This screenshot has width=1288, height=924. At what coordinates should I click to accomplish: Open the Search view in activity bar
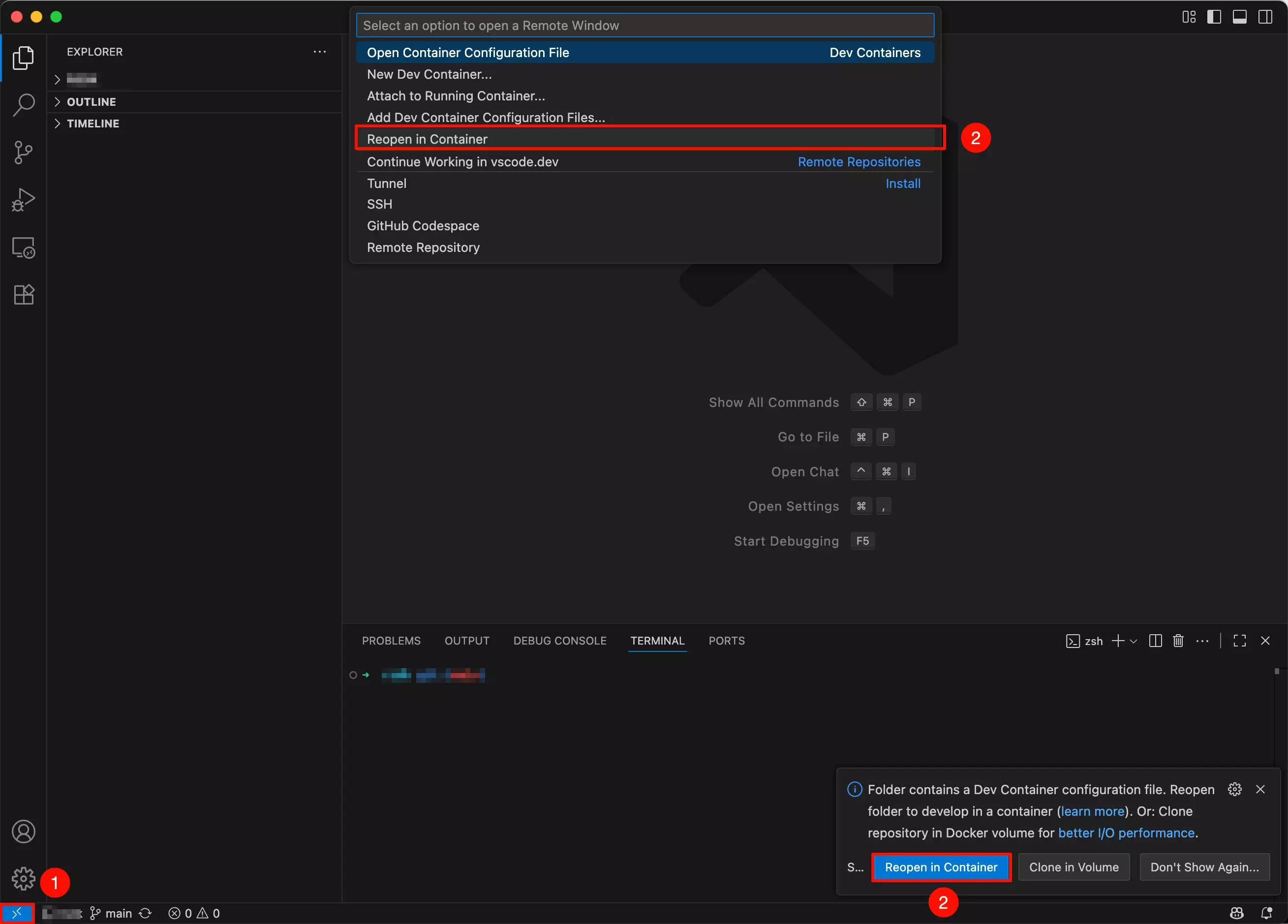click(23, 104)
